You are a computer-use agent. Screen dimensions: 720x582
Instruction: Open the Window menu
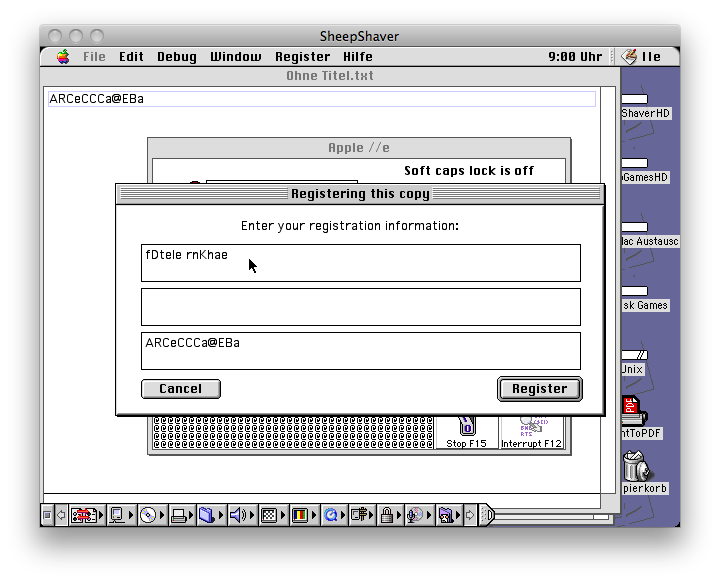pyautogui.click(x=236, y=57)
